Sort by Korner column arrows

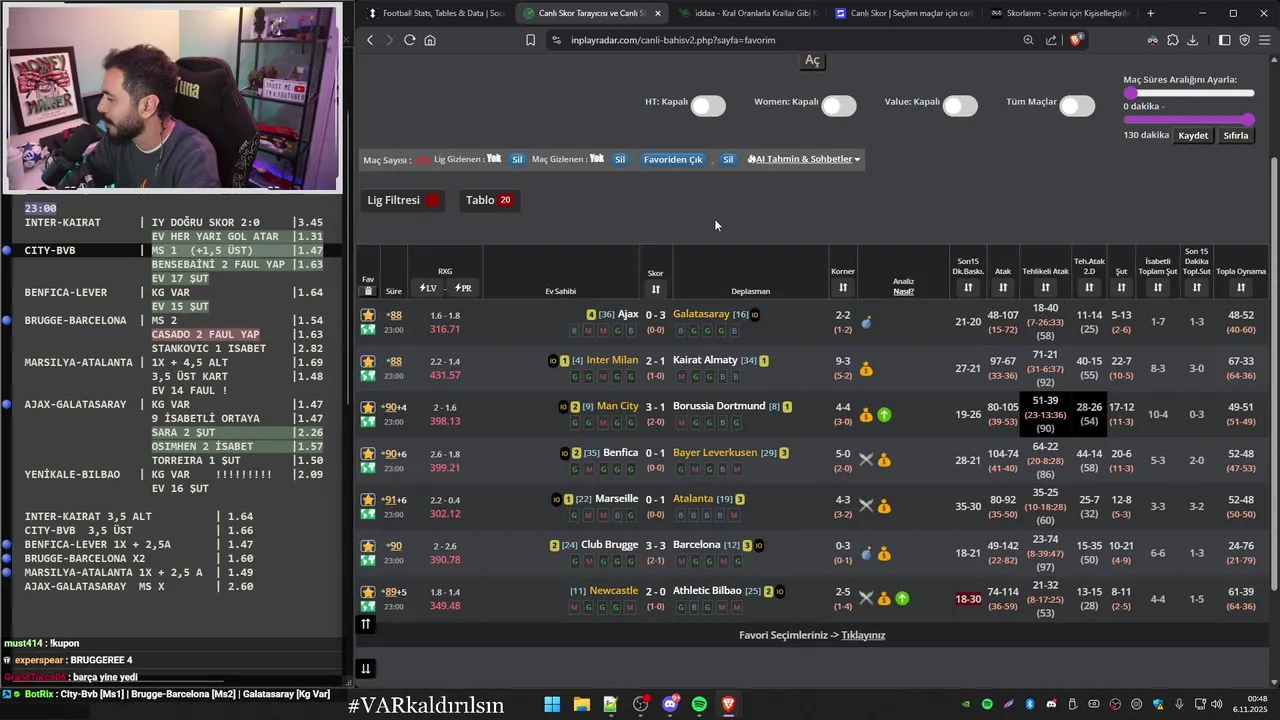coord(843,288)
